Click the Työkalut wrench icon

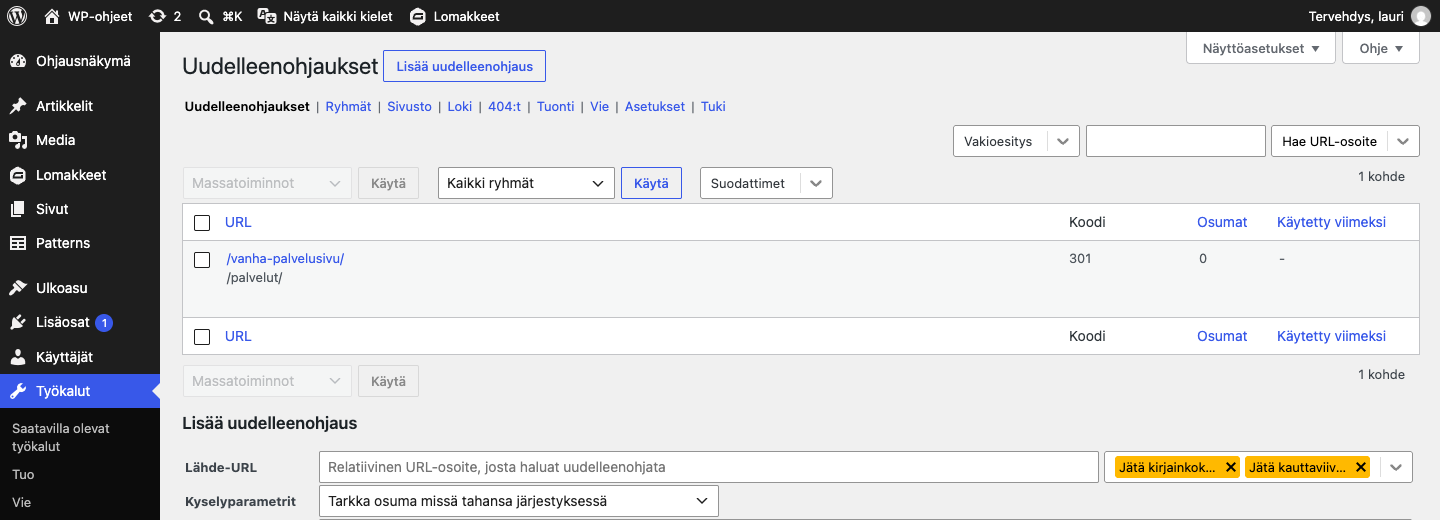(x=18, y=391)
